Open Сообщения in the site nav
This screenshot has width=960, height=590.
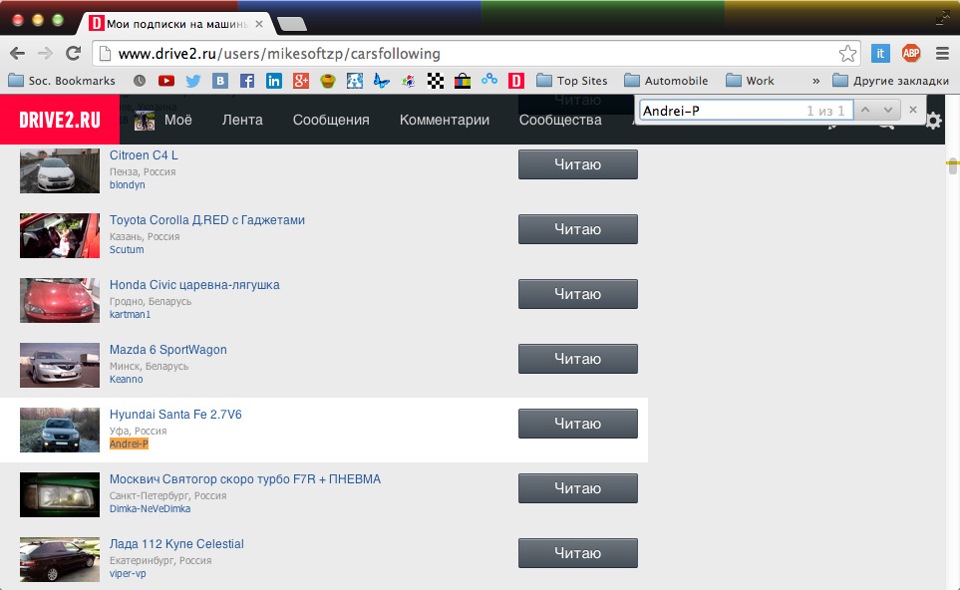click(331, 120)
